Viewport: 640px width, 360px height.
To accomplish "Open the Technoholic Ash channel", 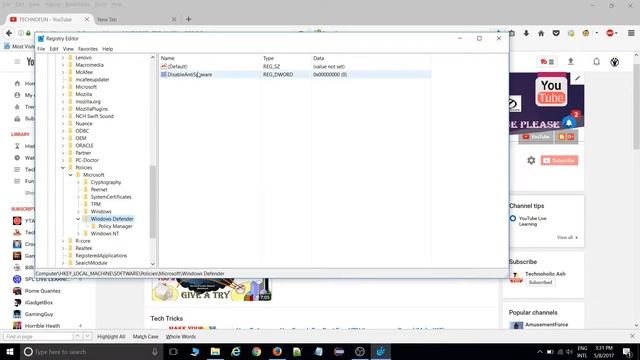I will [545, 274].
